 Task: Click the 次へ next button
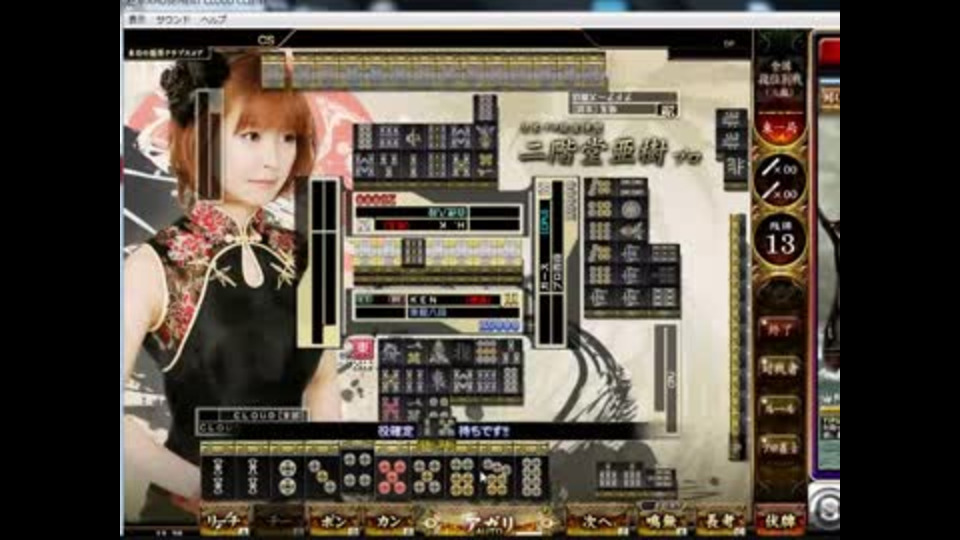click(x=597, y=522)
